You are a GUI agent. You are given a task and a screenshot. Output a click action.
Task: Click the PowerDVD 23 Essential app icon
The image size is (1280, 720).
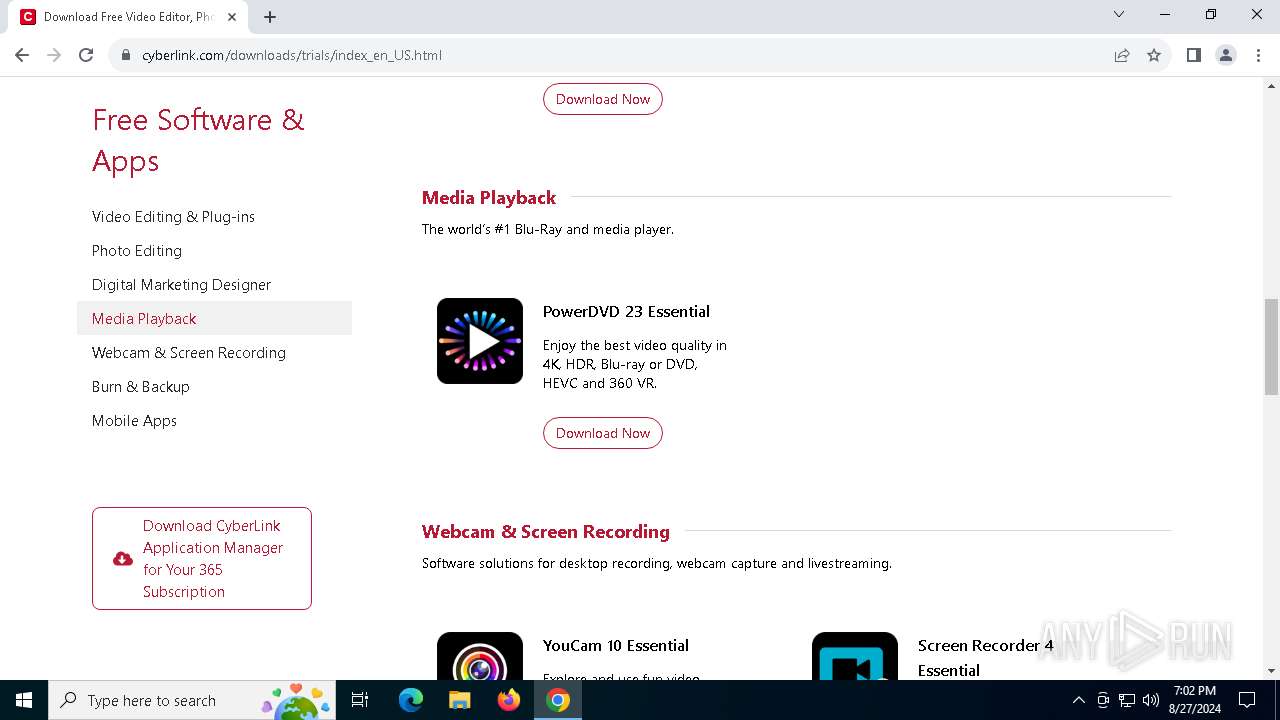[x=480, y=341]
